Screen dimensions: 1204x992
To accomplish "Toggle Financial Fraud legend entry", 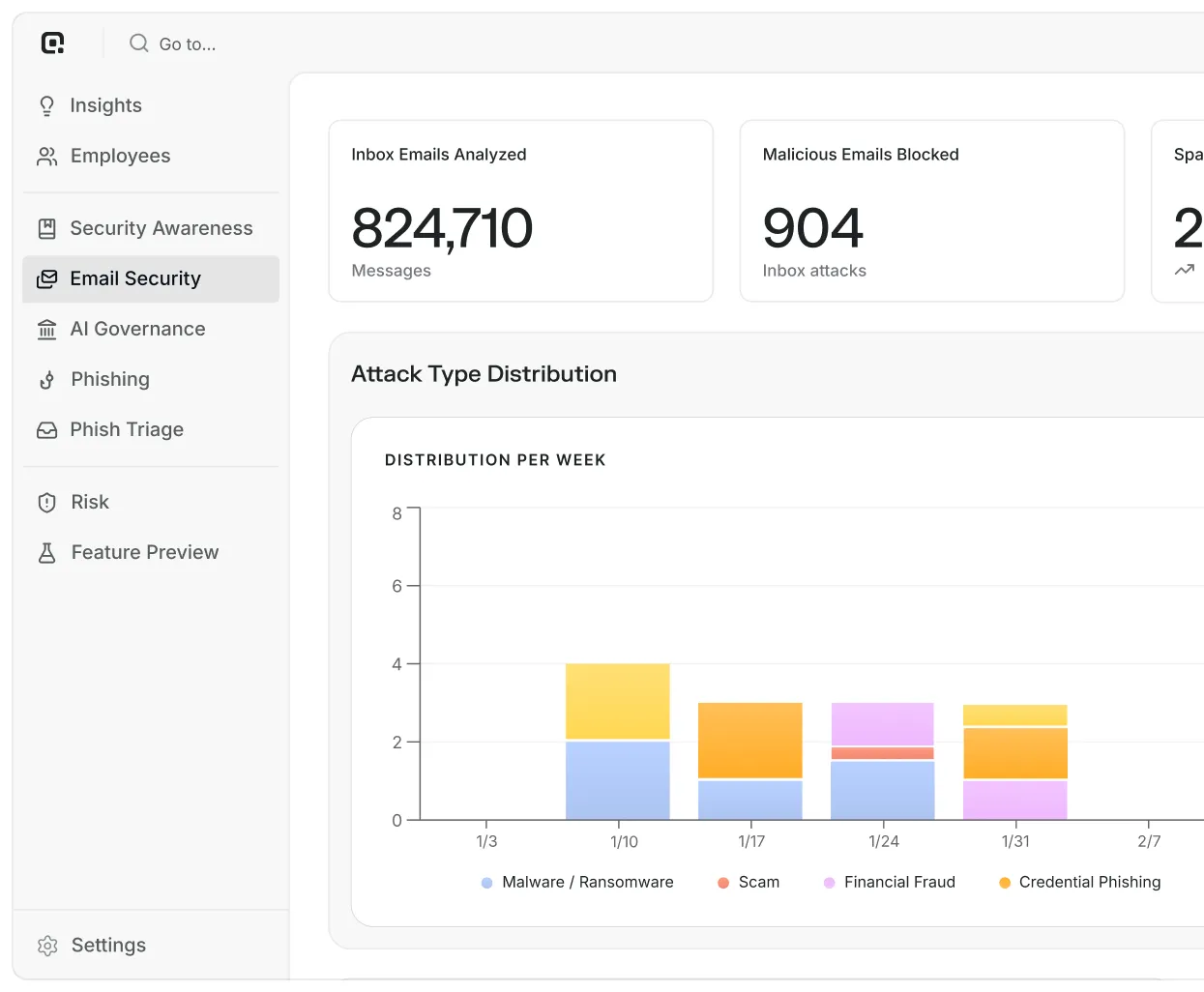I will tap(890, 882).
